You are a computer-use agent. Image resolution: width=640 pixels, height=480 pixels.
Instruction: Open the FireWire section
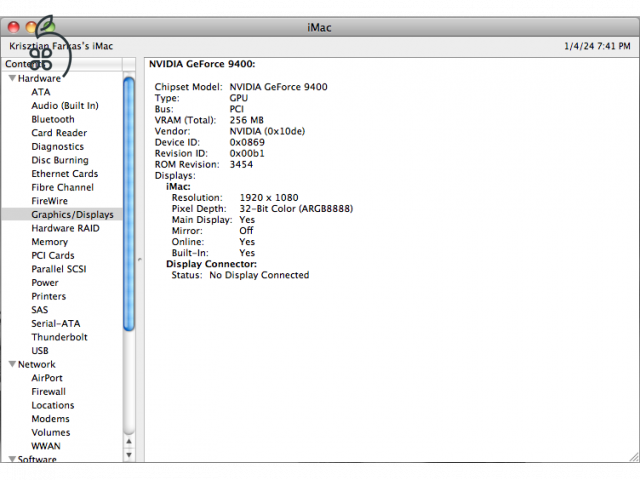point(49,201)
